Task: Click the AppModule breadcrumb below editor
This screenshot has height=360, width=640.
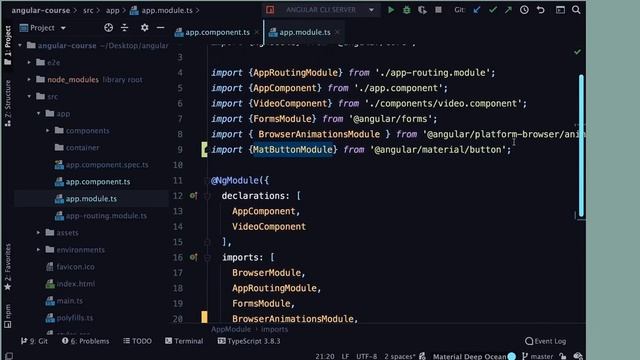Action: pos(231,329)
